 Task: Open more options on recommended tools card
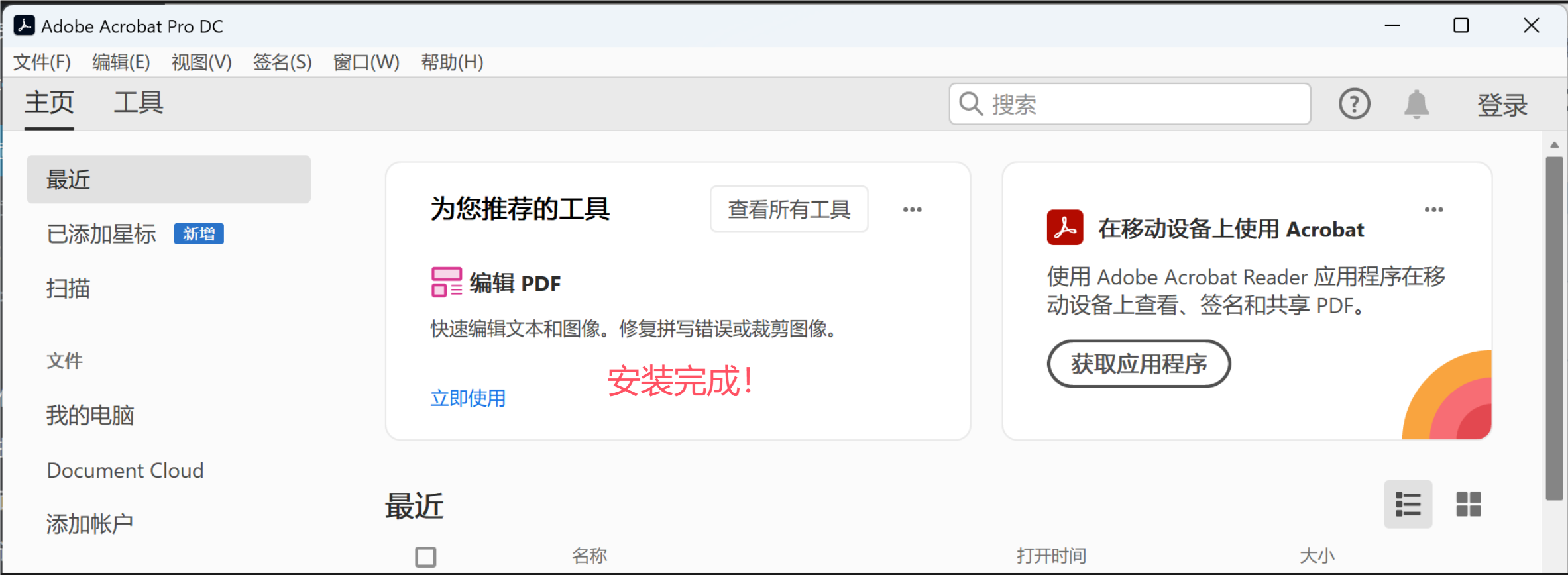click(912, 209)
